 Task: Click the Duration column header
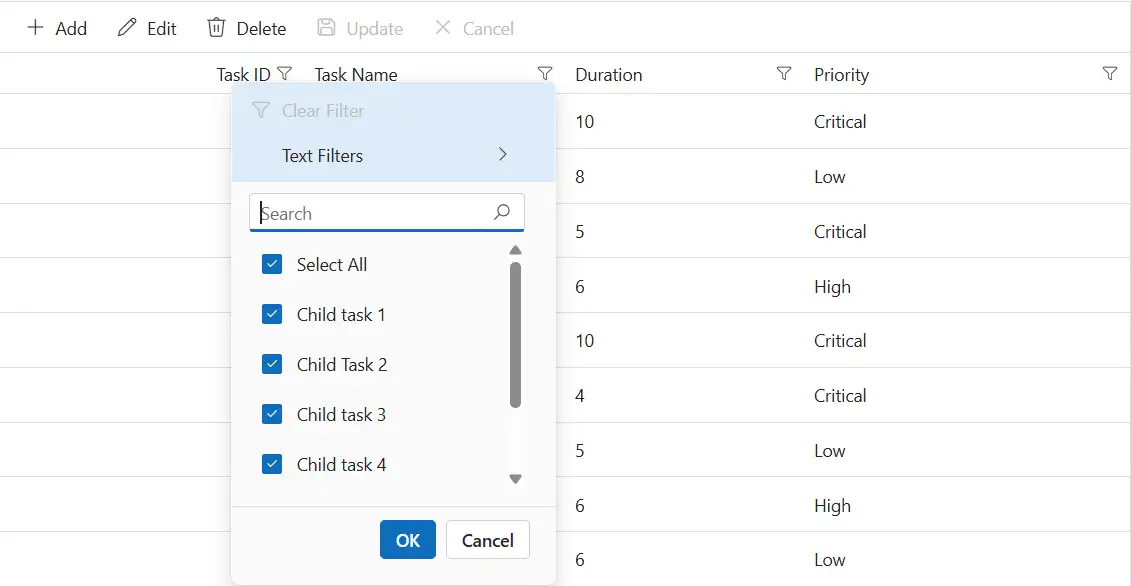609,74
